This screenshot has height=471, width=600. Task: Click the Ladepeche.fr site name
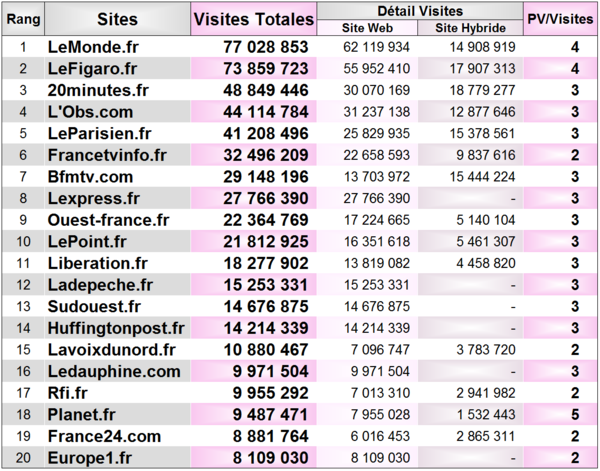click(100, 285)
